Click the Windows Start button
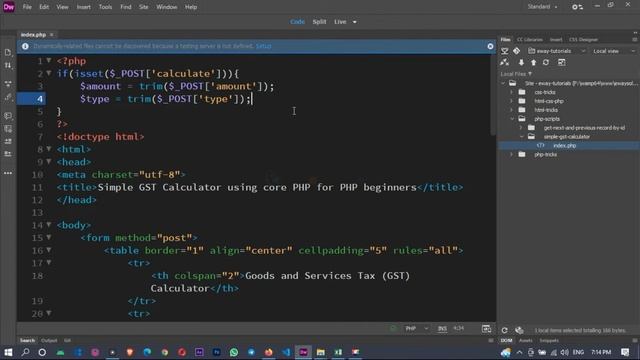The width and height of the screenshot is (640, 360). (x=8, y=352)
